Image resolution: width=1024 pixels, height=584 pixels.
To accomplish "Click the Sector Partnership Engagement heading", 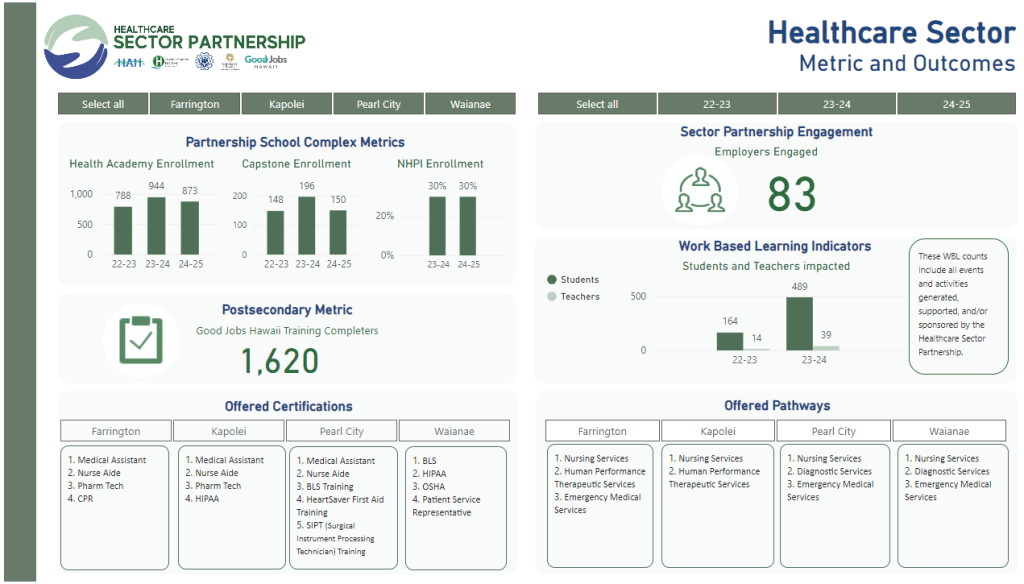I will (x=776, y=132).
